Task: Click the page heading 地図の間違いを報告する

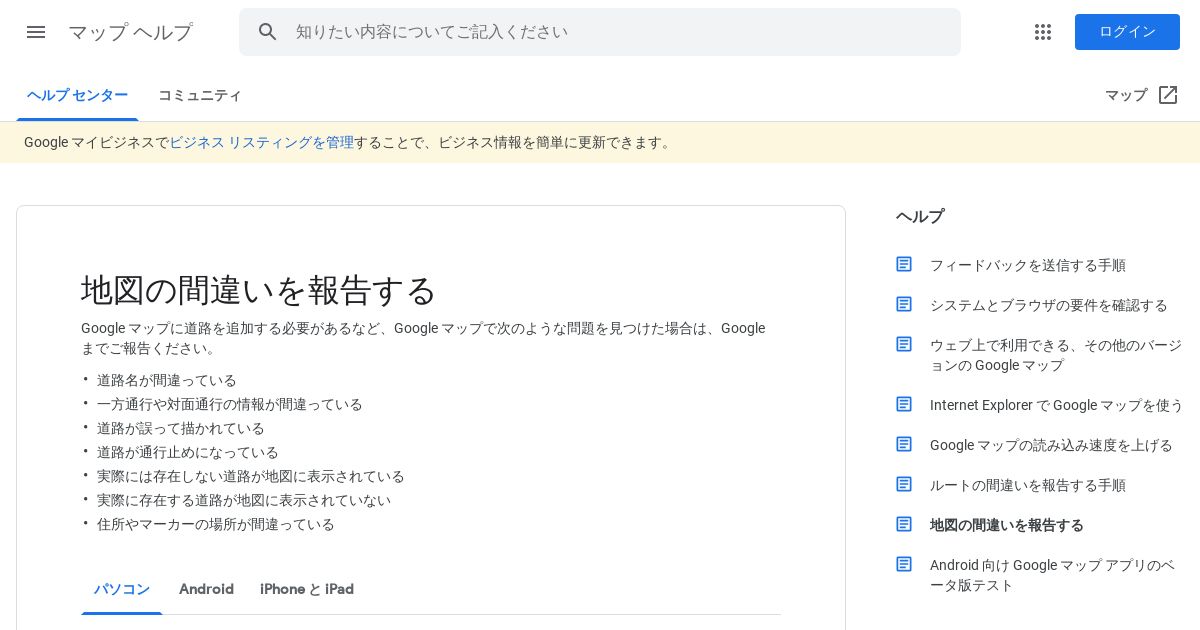Action: pyautogui.click(x=258, y=290)
